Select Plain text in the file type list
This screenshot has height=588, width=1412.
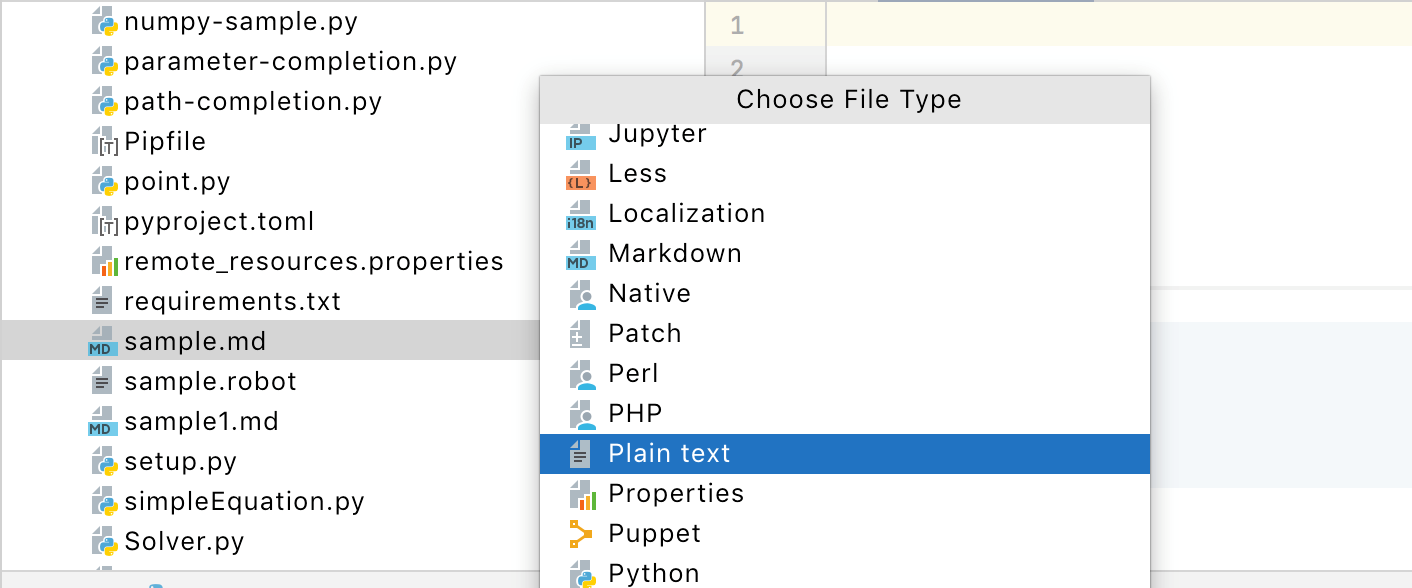coord(669,453)
